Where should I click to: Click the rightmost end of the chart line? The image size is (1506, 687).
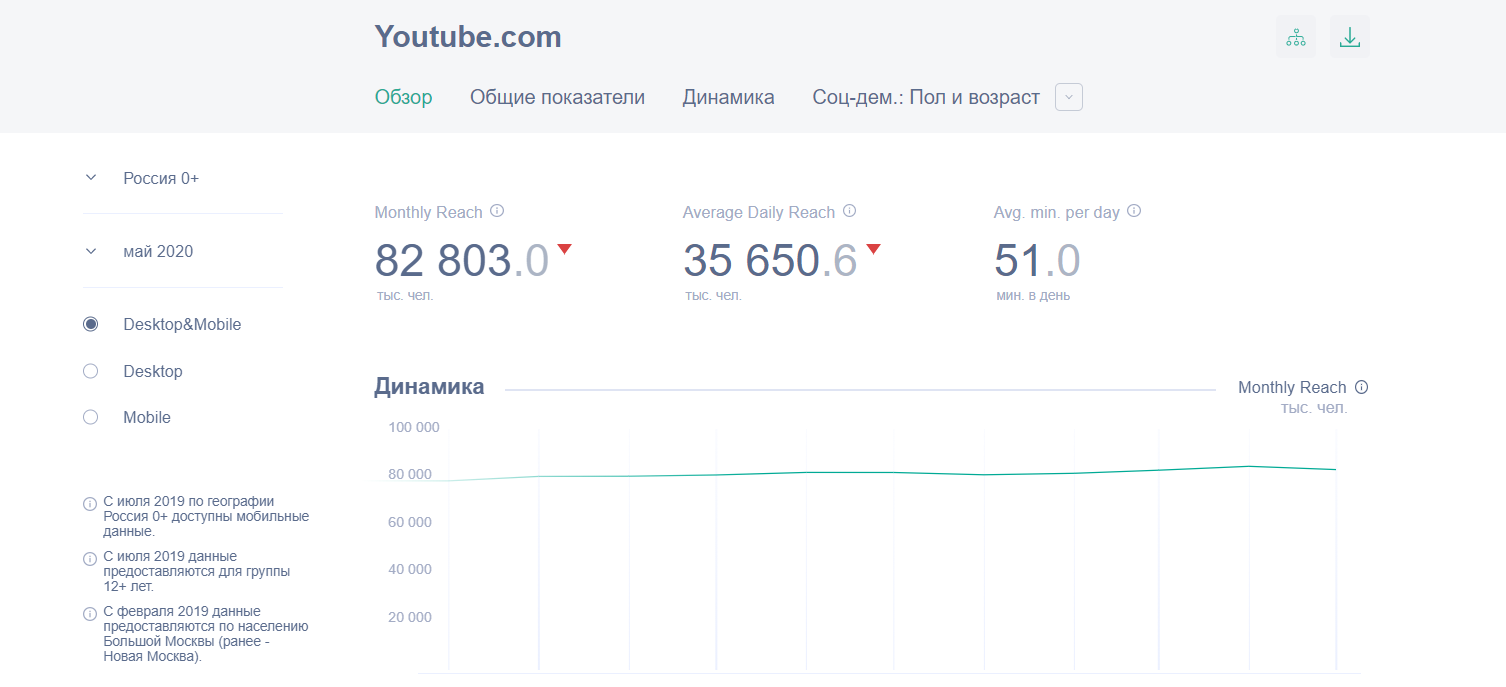tap(1335, 469)
